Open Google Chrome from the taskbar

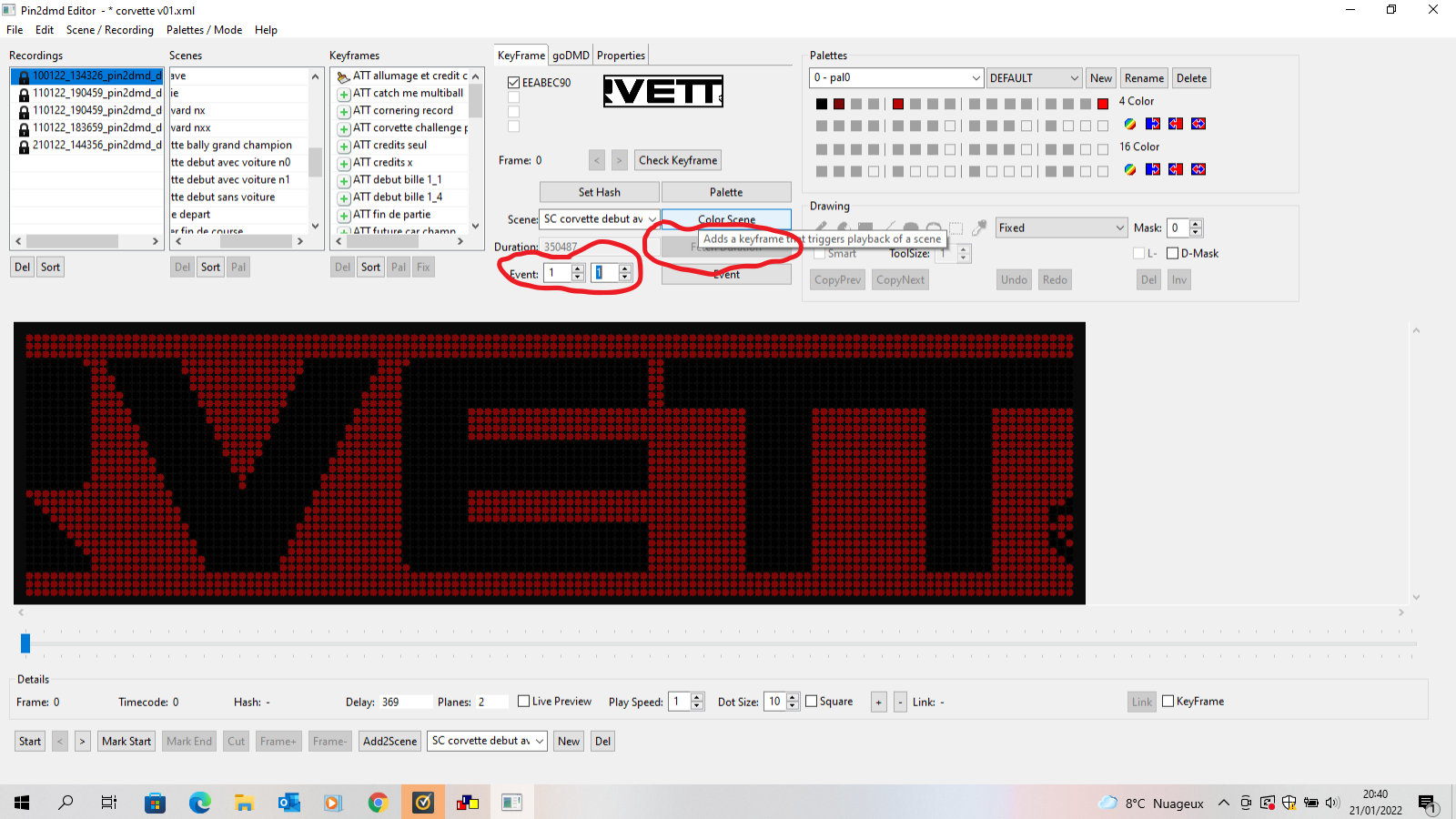378,802
